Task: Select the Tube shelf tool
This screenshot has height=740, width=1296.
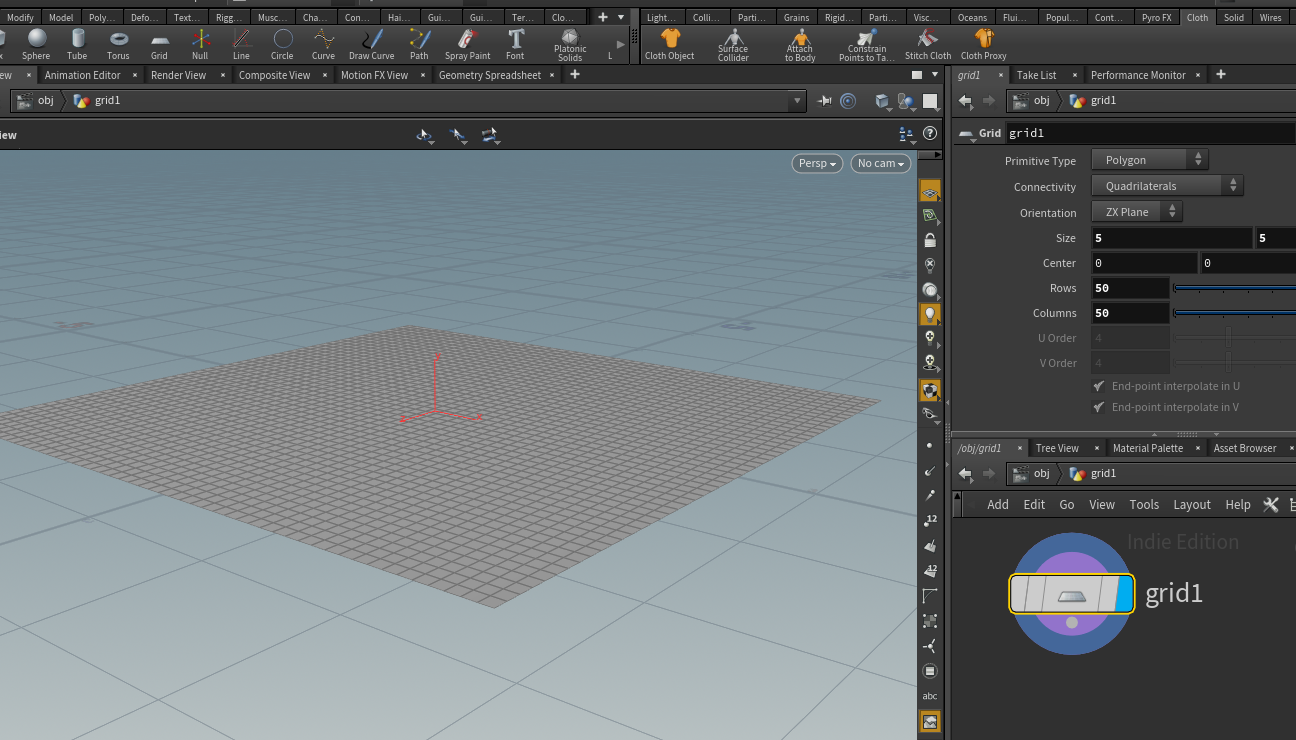Action: point(77,43)
